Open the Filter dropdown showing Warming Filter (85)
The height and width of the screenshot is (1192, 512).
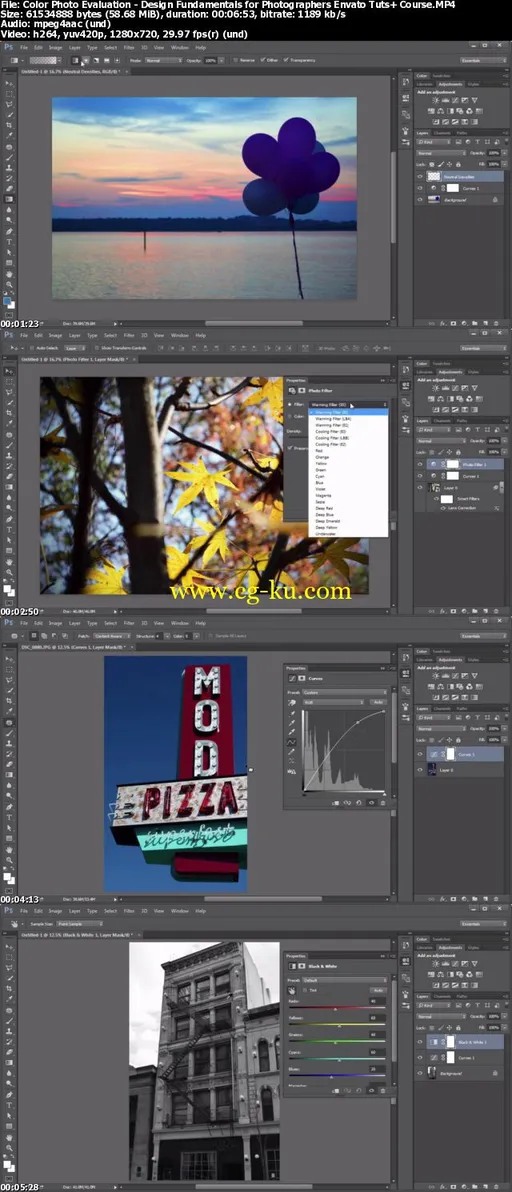348,404
